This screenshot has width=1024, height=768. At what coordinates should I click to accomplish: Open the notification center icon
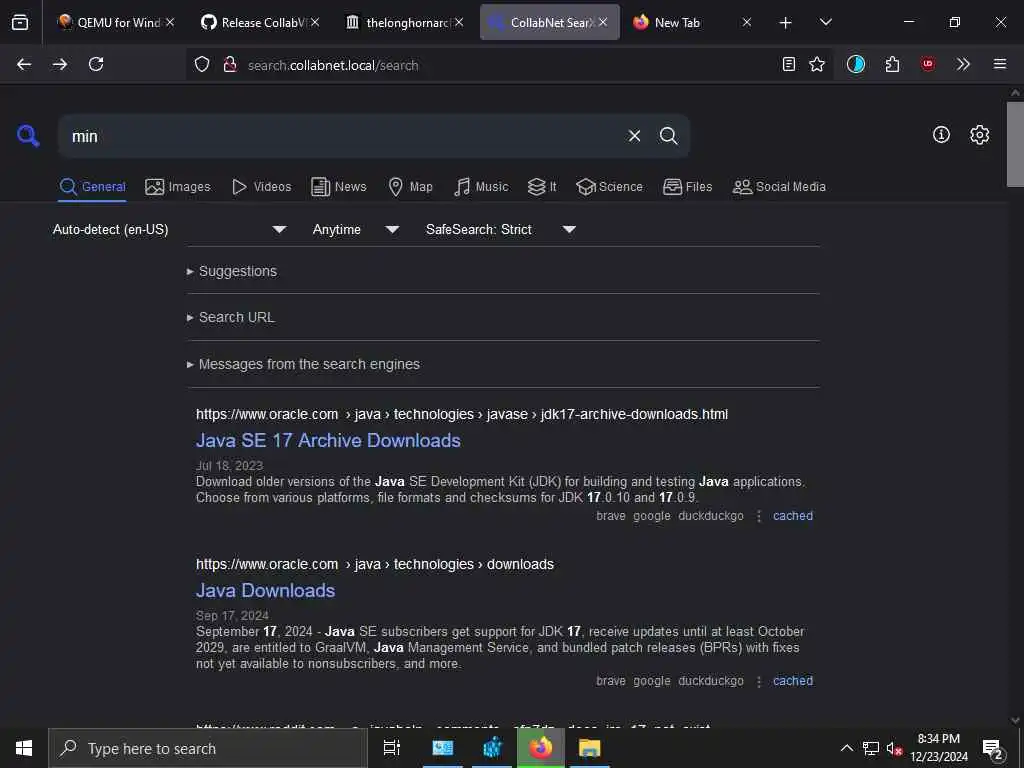pyautogui.click(x=992, y=749)
